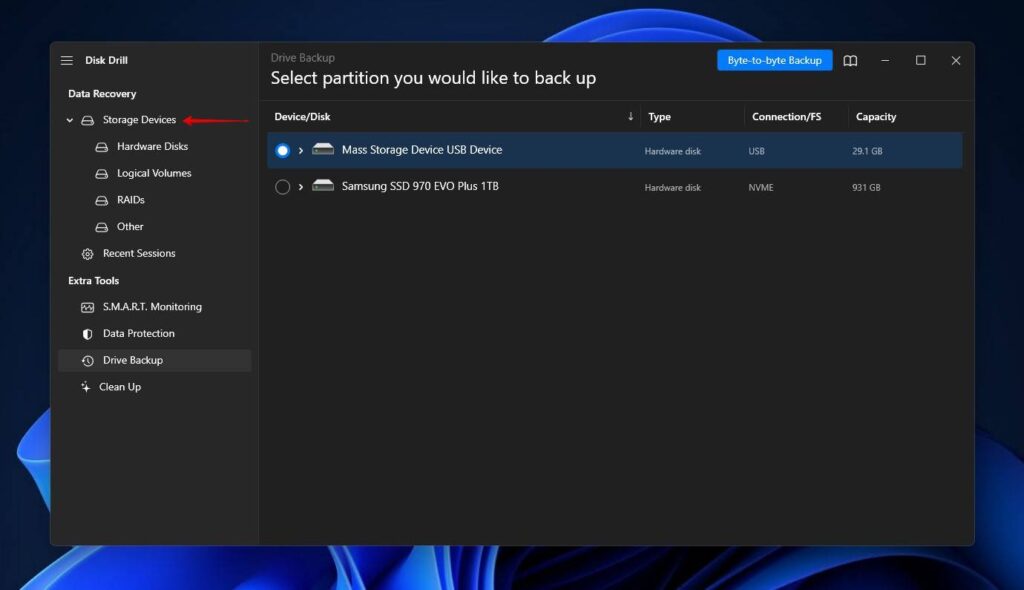Click the Hardware Disks drive icon
Image resolution: width=1024 pixels, height=590 pixels.
(102, 146)
